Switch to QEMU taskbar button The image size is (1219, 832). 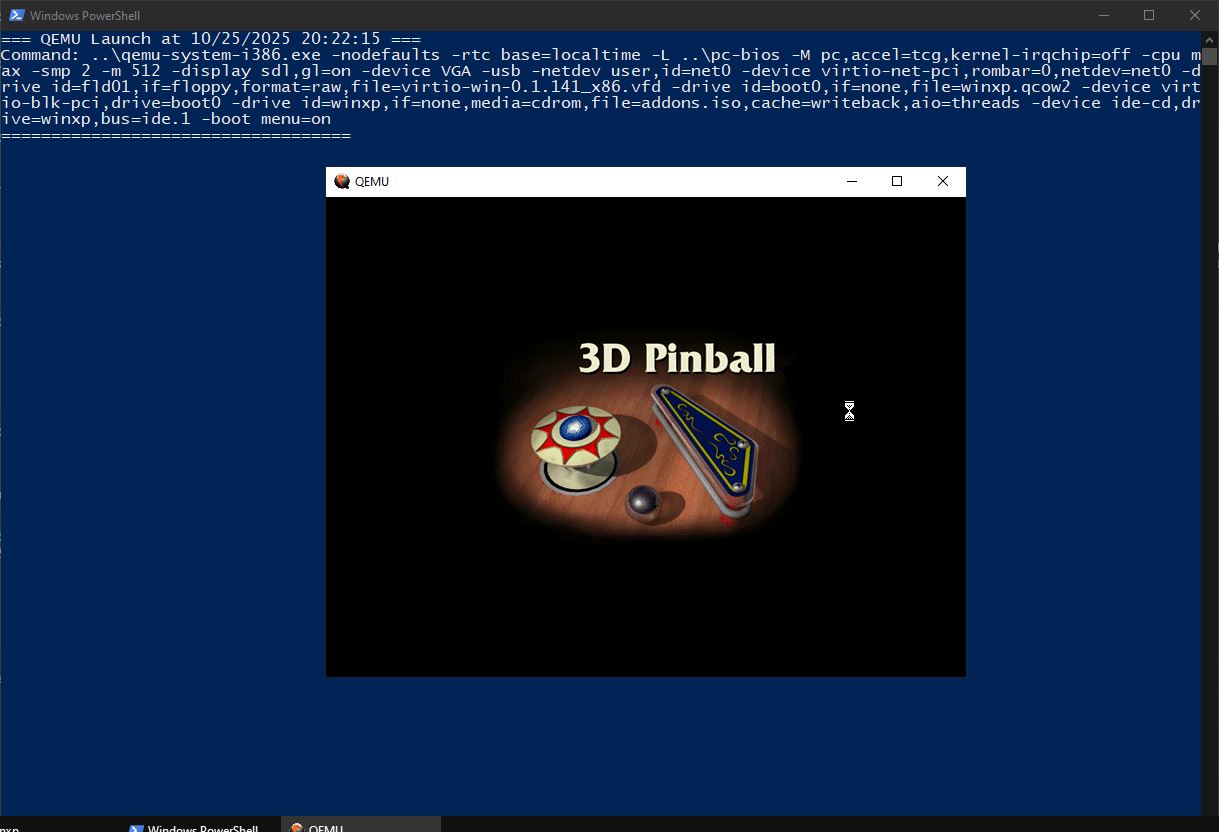(360, 826)
